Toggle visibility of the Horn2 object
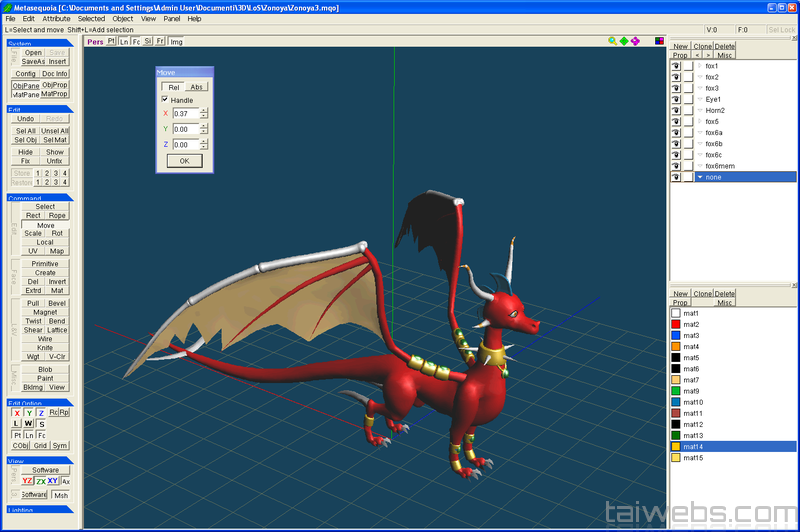Screen dimensions: 800x532 tap(676, 110)
